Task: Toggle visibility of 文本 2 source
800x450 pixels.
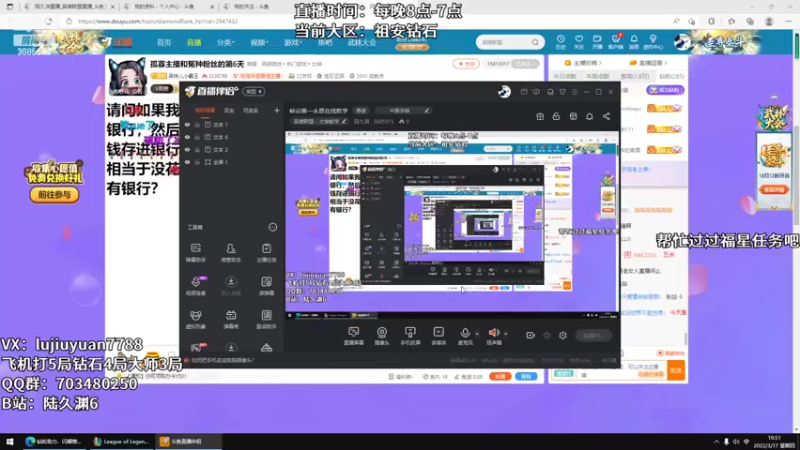Action: click(187, 149)
